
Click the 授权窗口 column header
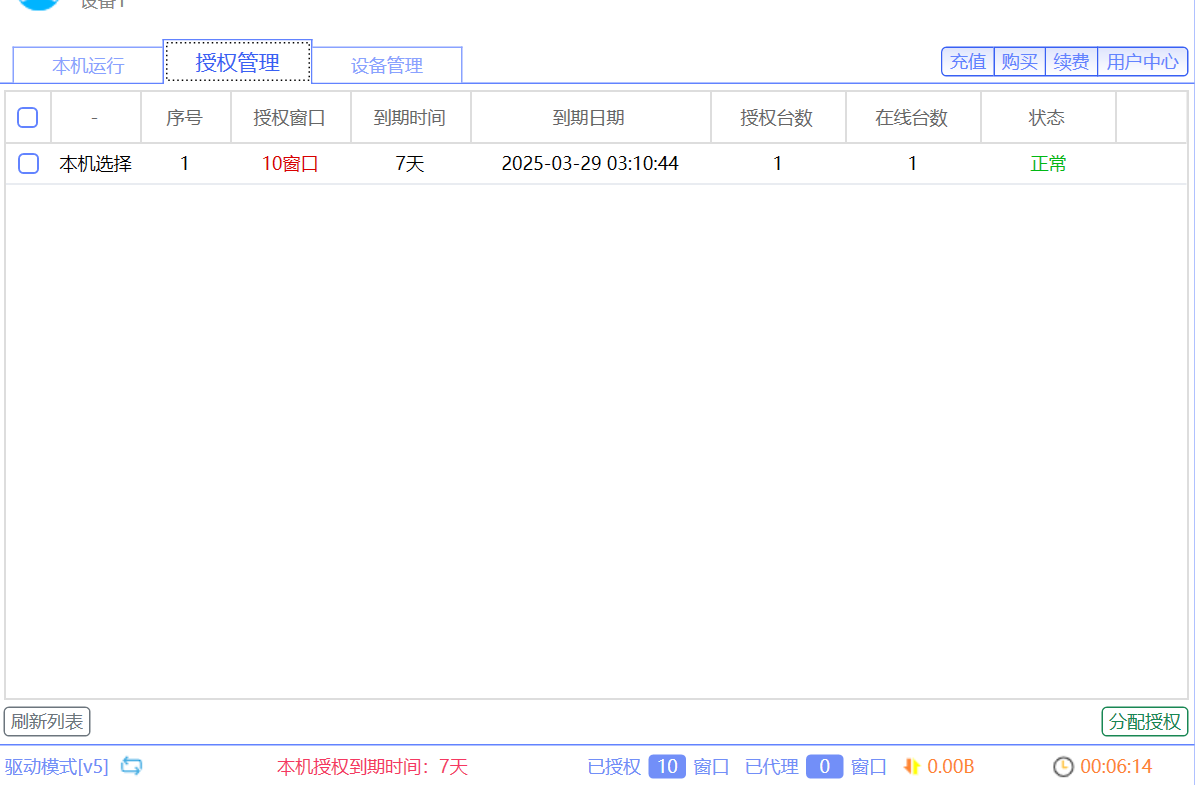(290, 118)
